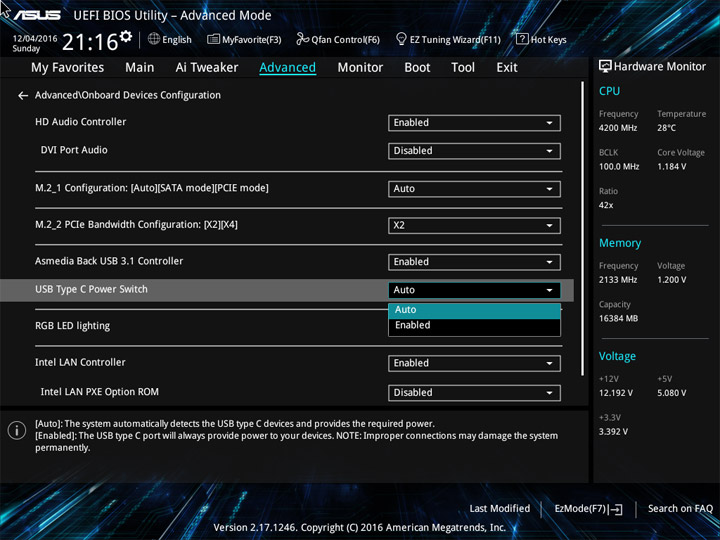Click the 12/04/2016 date text
720x540 pixels.
click(35, 39)
